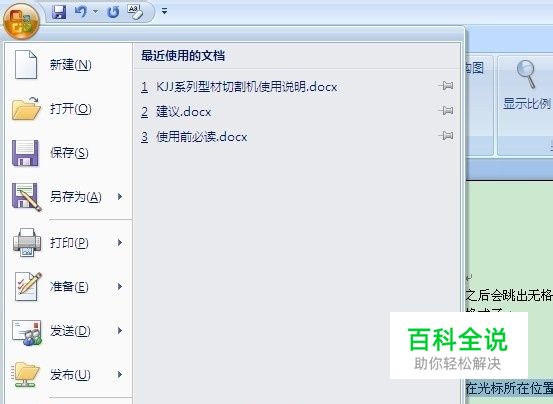553x404 pixels.
Task: Open the Undo history dropdown arrow
Action: [x=96, y=12]
